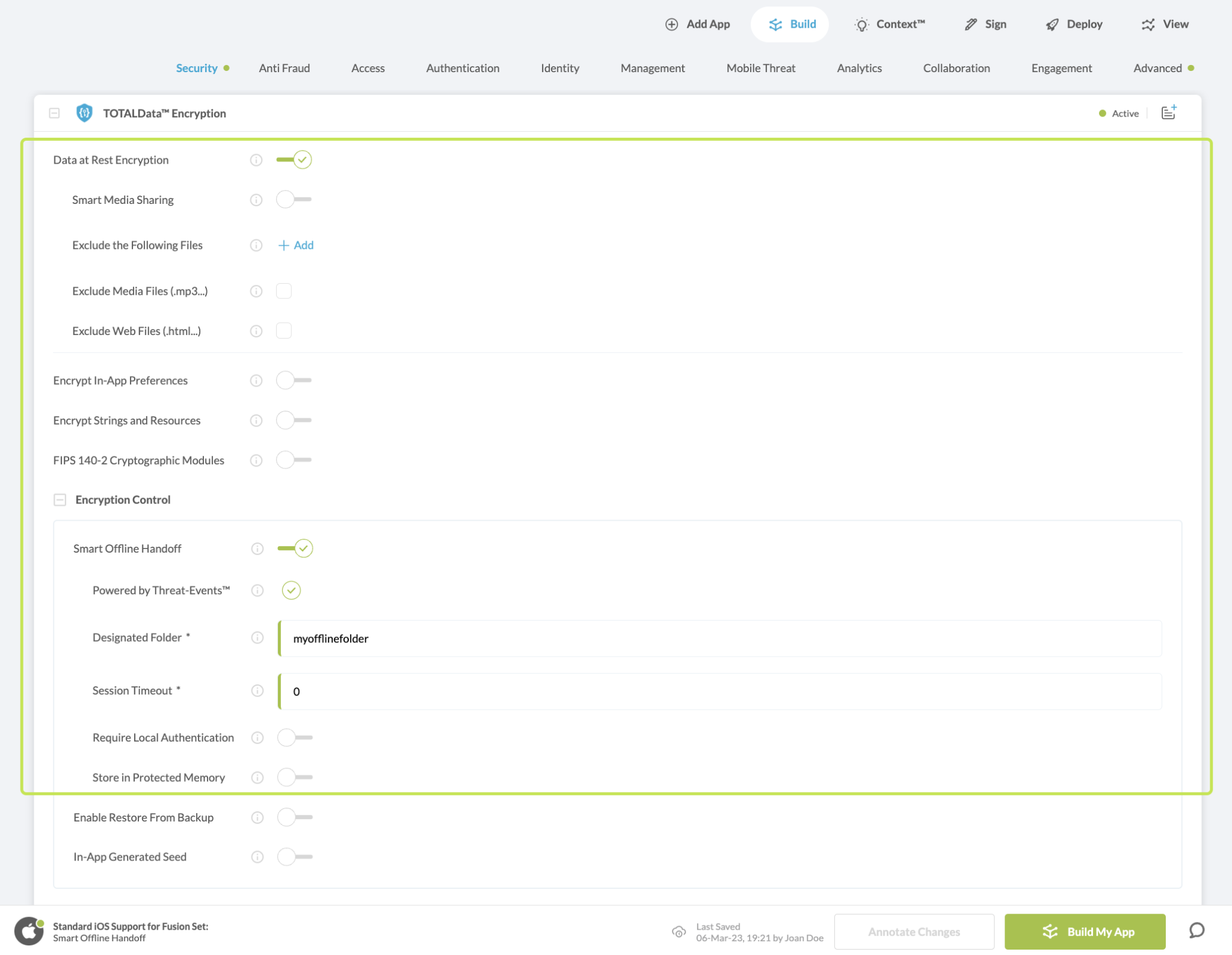Switch to the Anti Fraud tab

tap(284, 68)
